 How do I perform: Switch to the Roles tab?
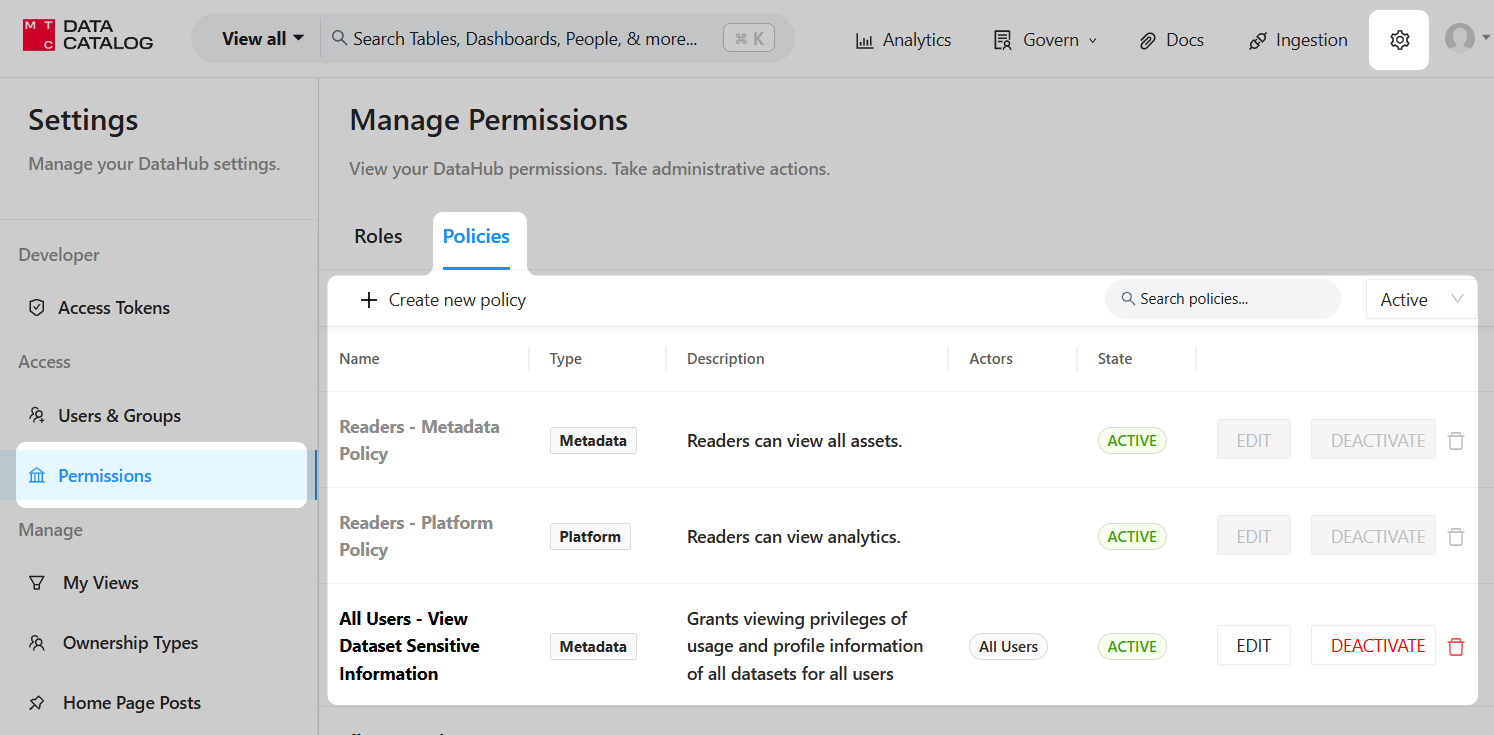click(x=378, y=237)
